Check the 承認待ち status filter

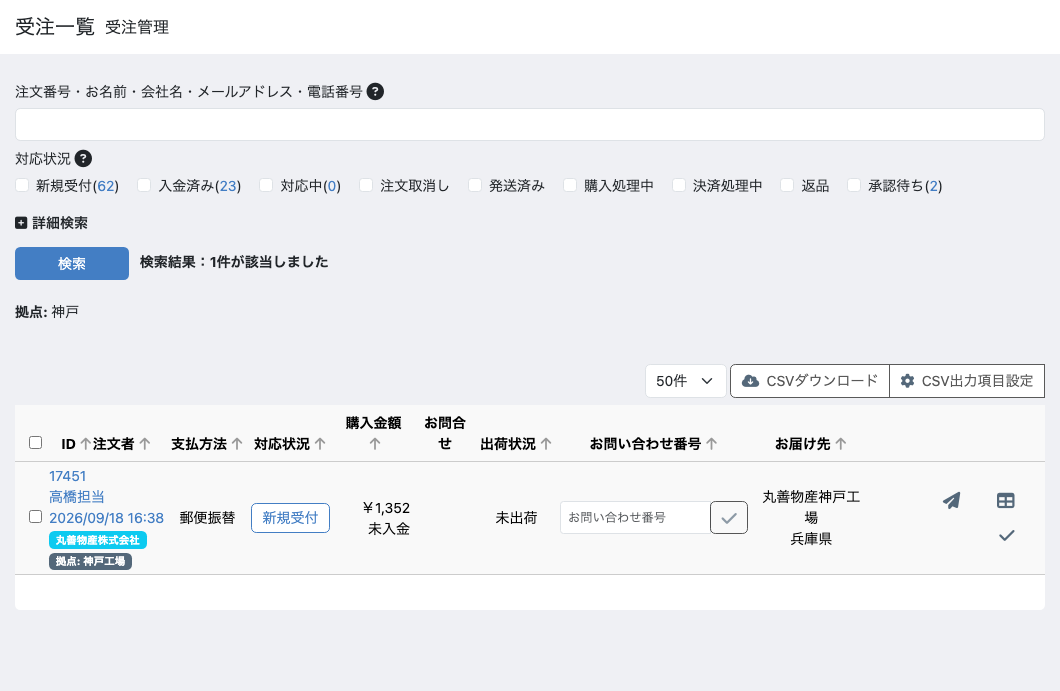pos(854,185)
